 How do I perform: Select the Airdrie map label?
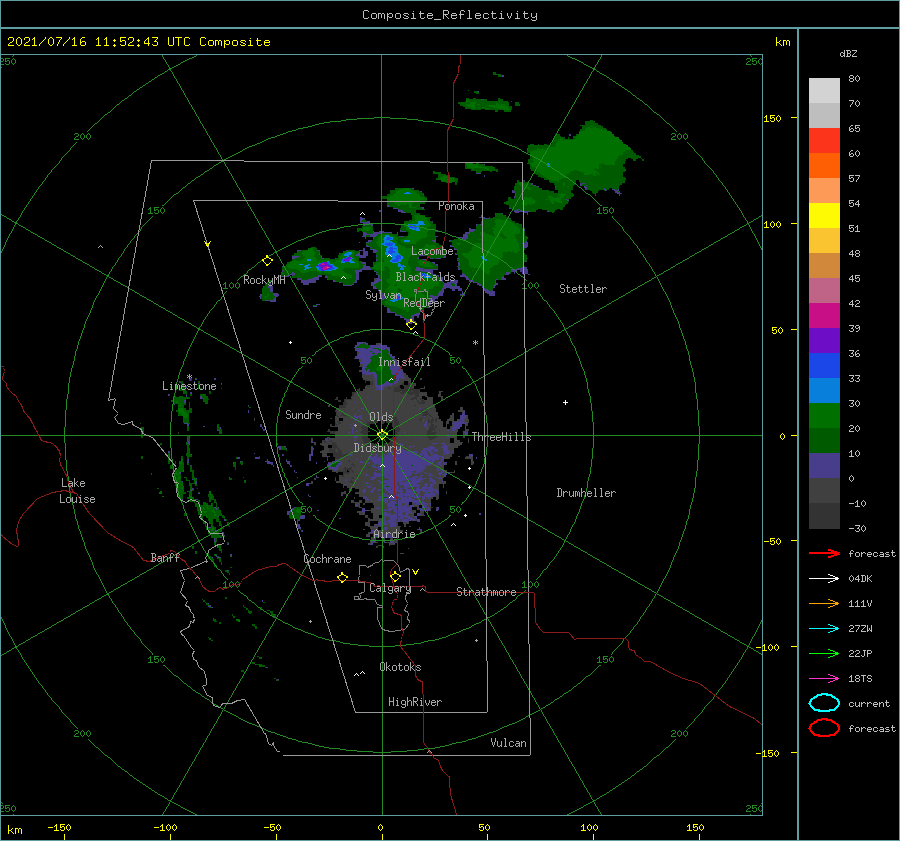tap(394, 534)
